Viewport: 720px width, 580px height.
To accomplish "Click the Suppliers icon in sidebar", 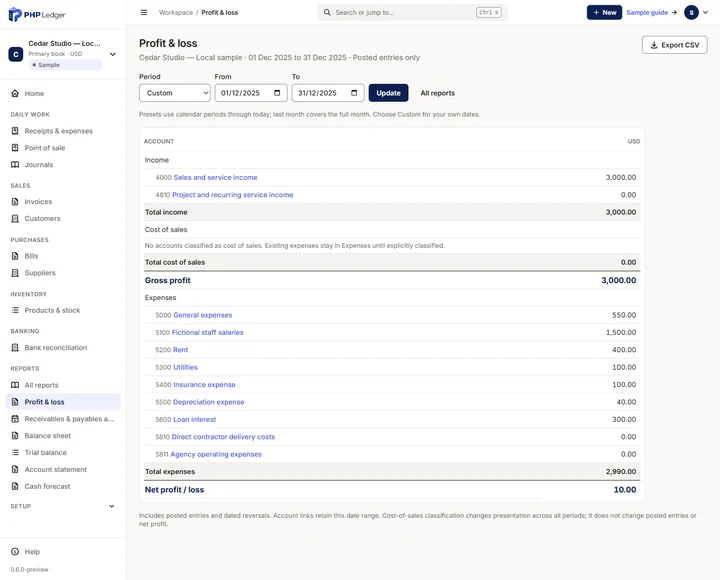I will tap(15, 273).
